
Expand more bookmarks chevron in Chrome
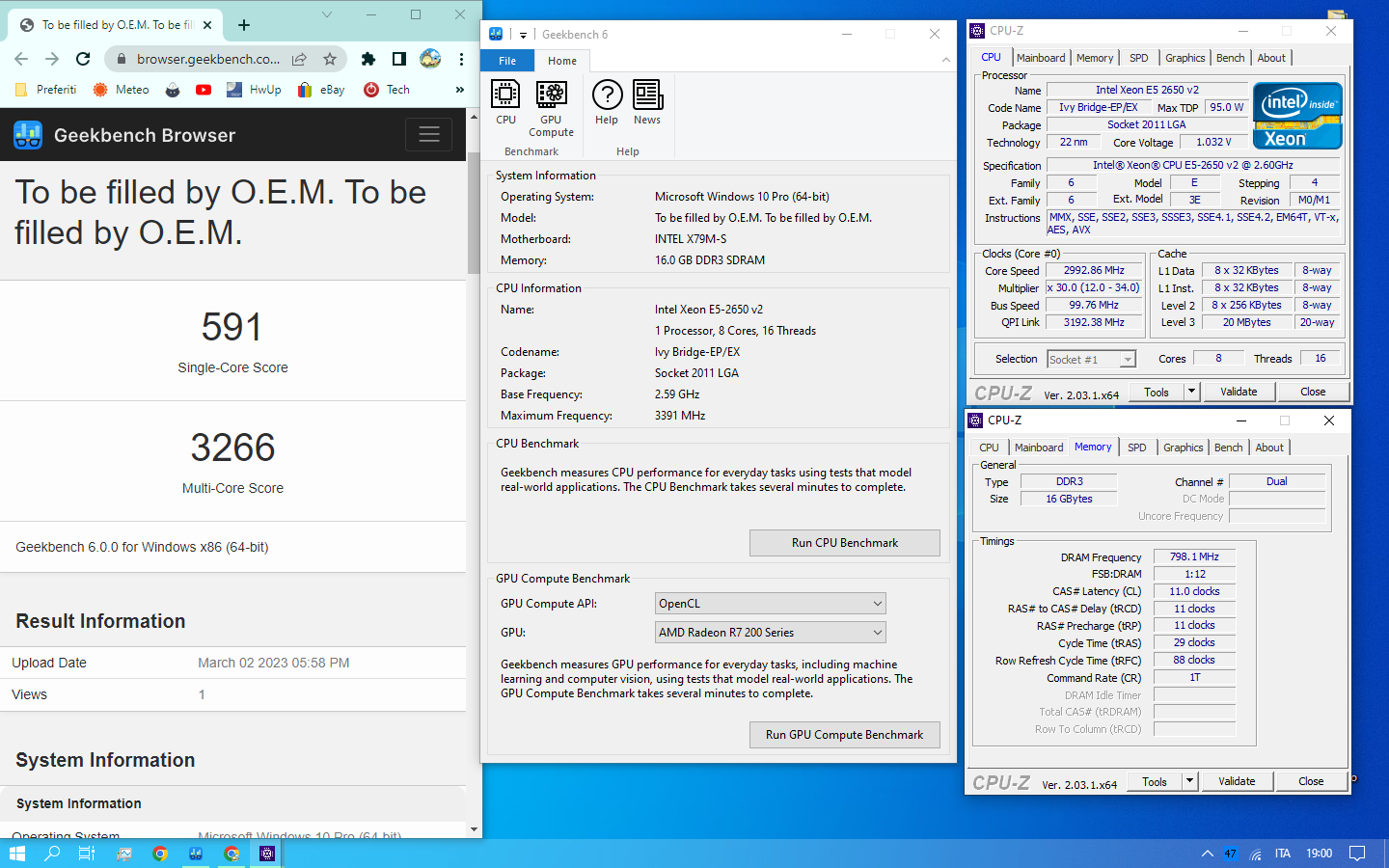460,90
